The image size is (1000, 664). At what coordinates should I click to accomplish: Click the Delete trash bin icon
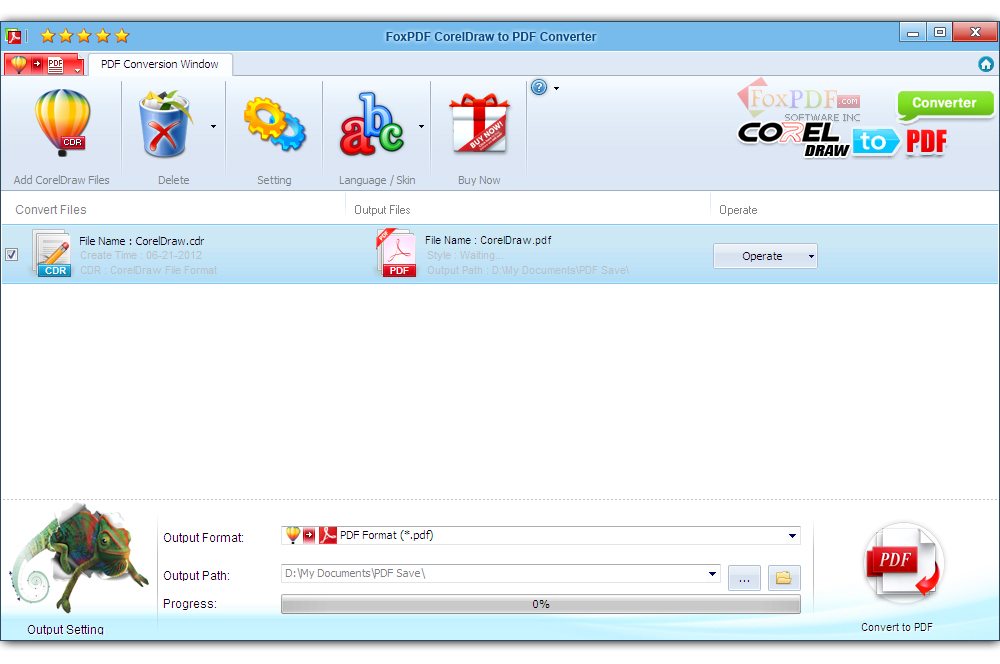pyautogui.click(x=165, y=124)
